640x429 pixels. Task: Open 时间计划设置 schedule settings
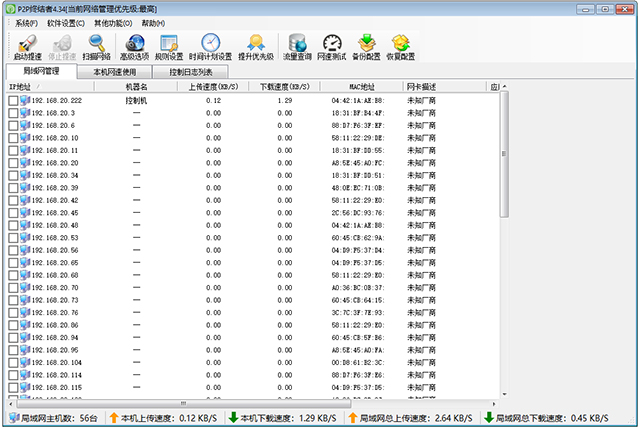coord(210,46)
